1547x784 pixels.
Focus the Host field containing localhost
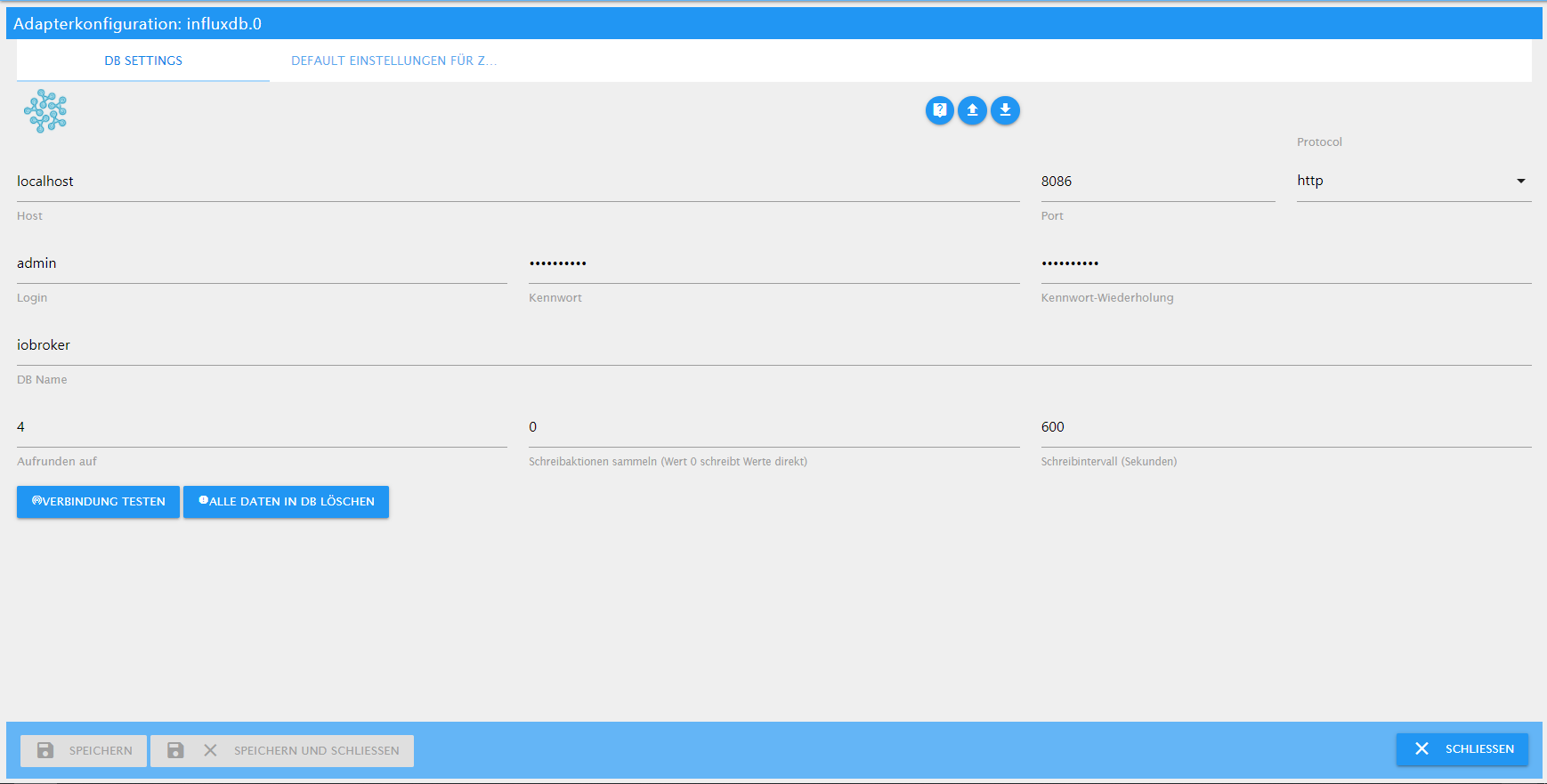(518, 182)
